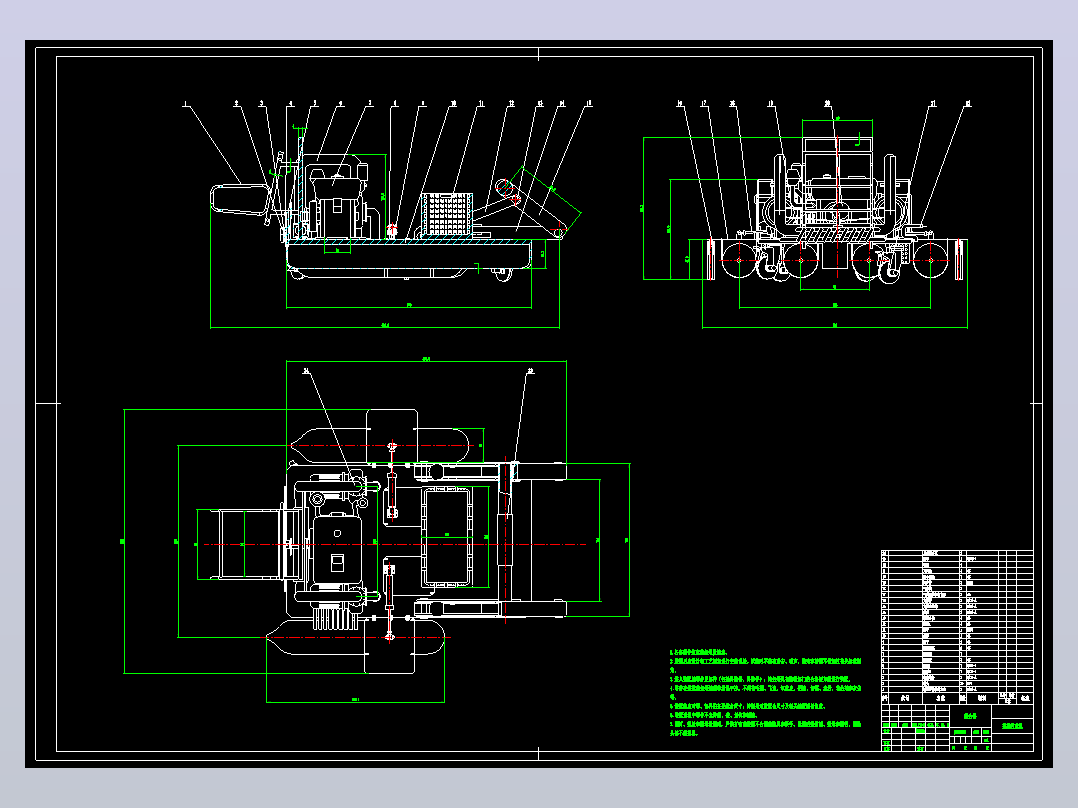Select the gridded crate in the side view
This screenshot has width=1078, height=808.
point(447,215)
